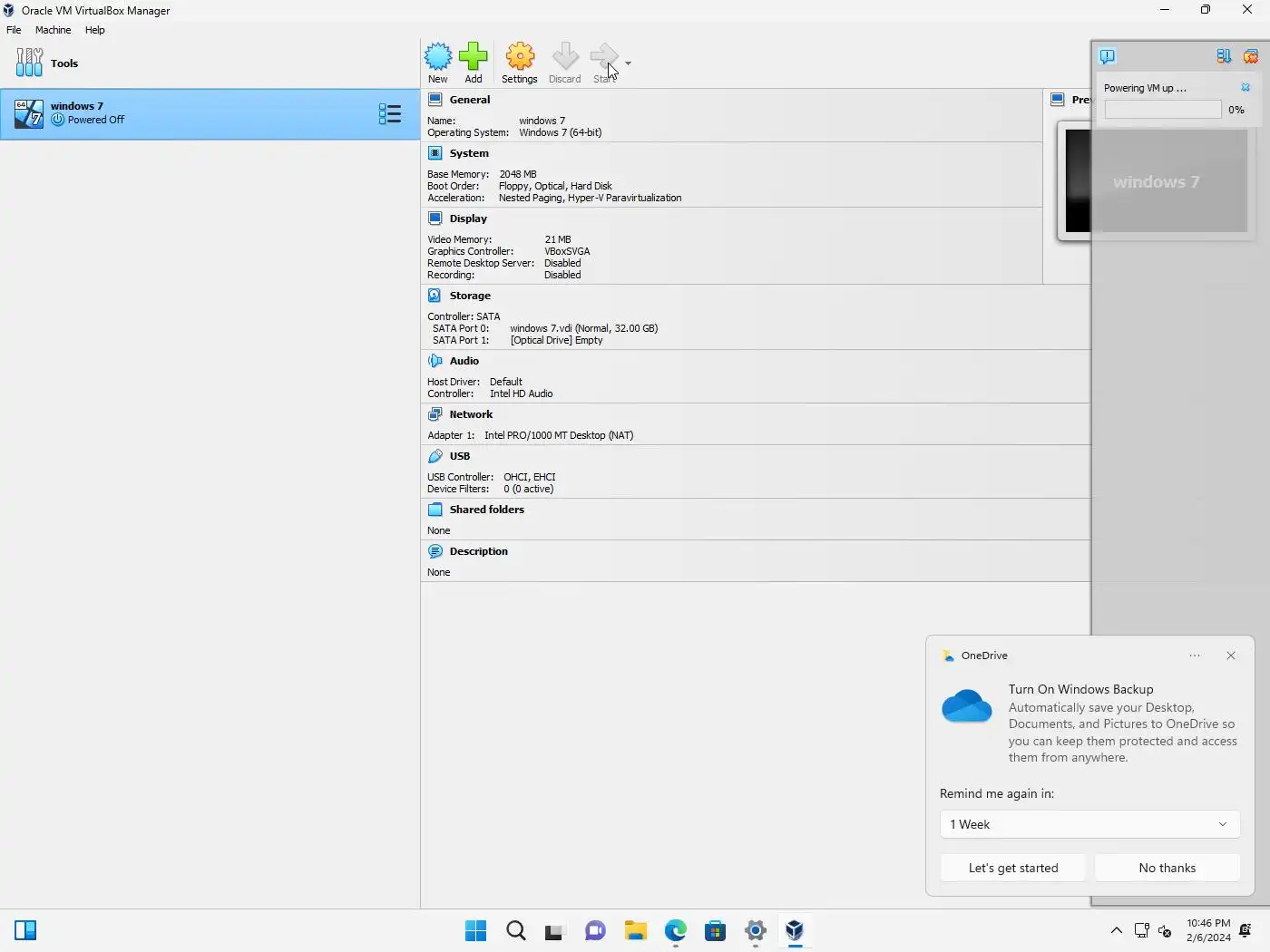Open the Machine menu
Viewport: 1270px width, 952px height.
pos(53,30)
